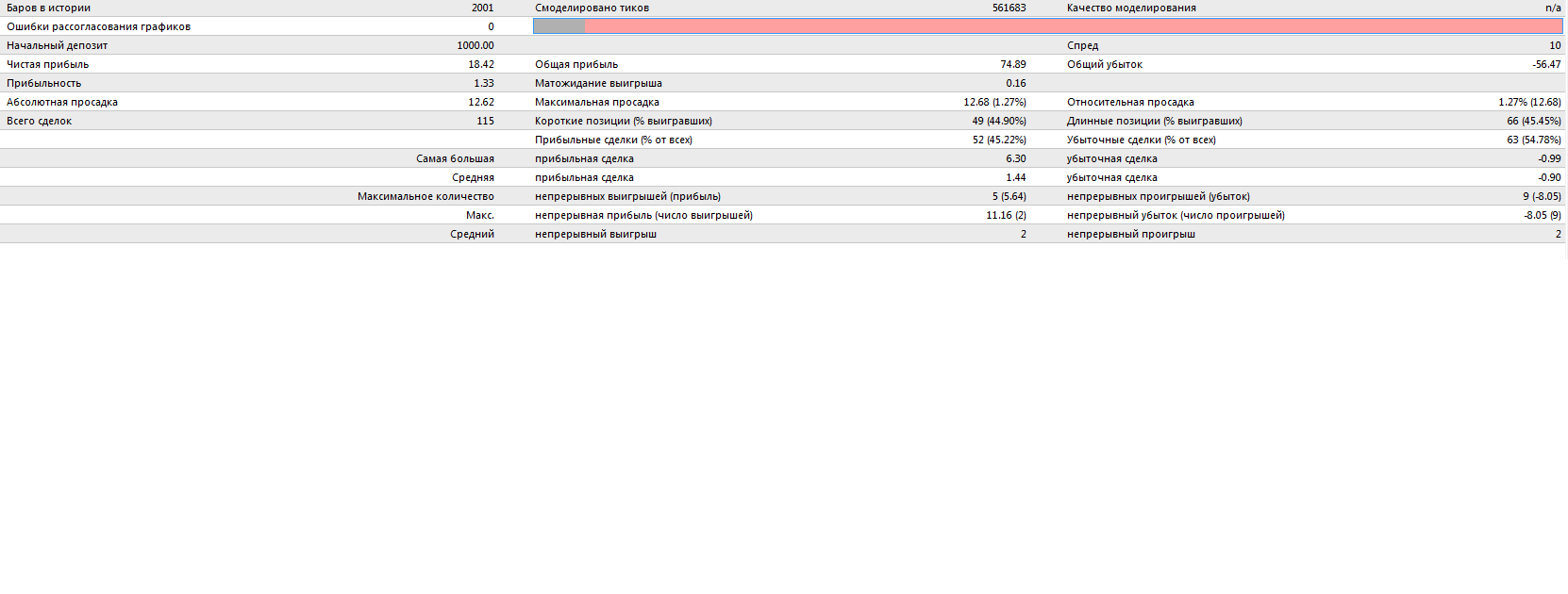Click relative drawdown value 1.27% (12.68)
Image resolution: width=1568 pixels, height=594 pixels.
[1529, 102]
